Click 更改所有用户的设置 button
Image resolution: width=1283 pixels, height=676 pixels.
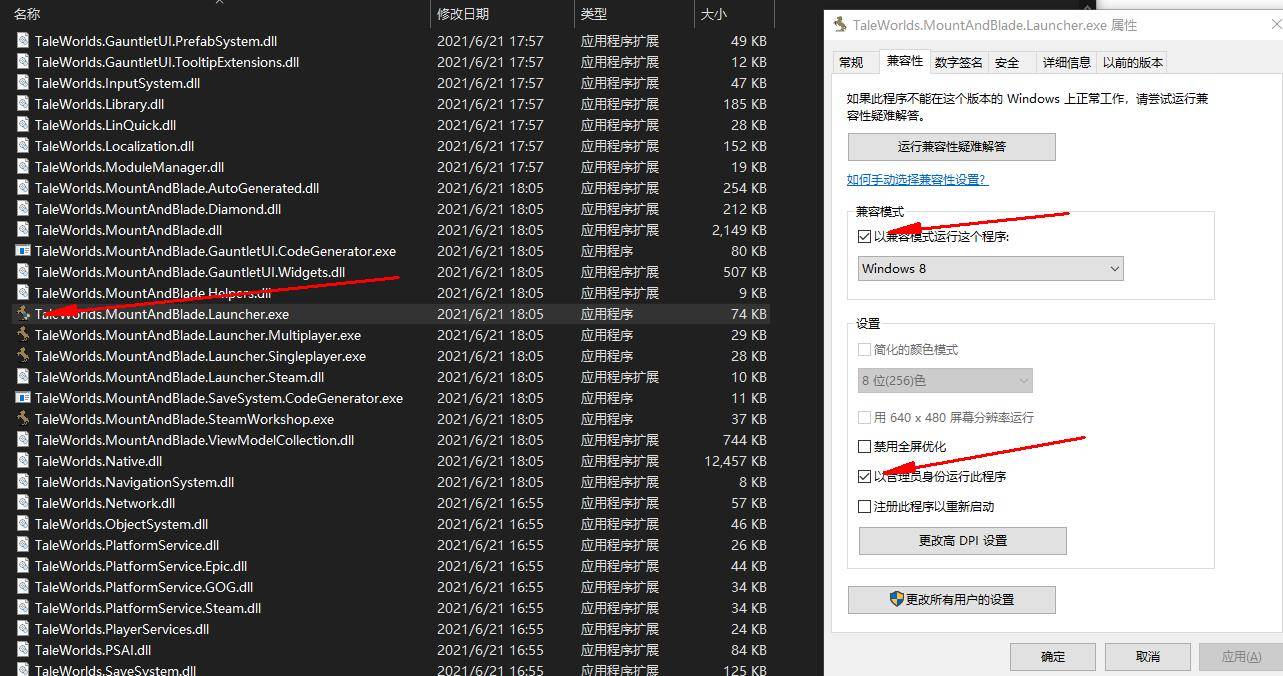coord(952,600)
